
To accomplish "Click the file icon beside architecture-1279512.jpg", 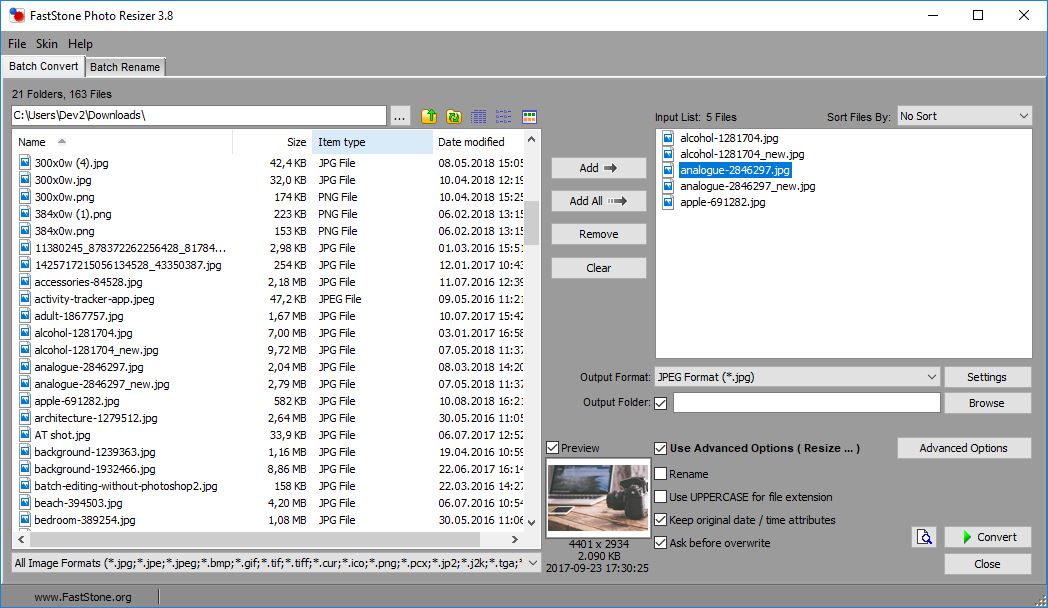I will pyautogui.click(x=25, y=418).
